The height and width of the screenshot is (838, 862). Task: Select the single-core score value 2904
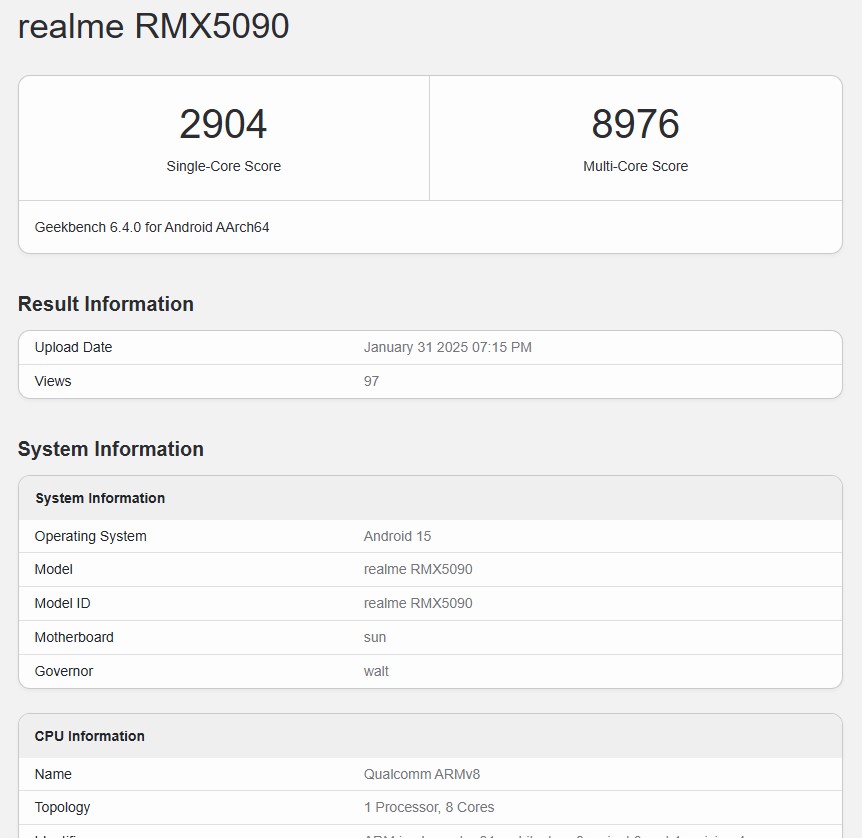(223, 124)
